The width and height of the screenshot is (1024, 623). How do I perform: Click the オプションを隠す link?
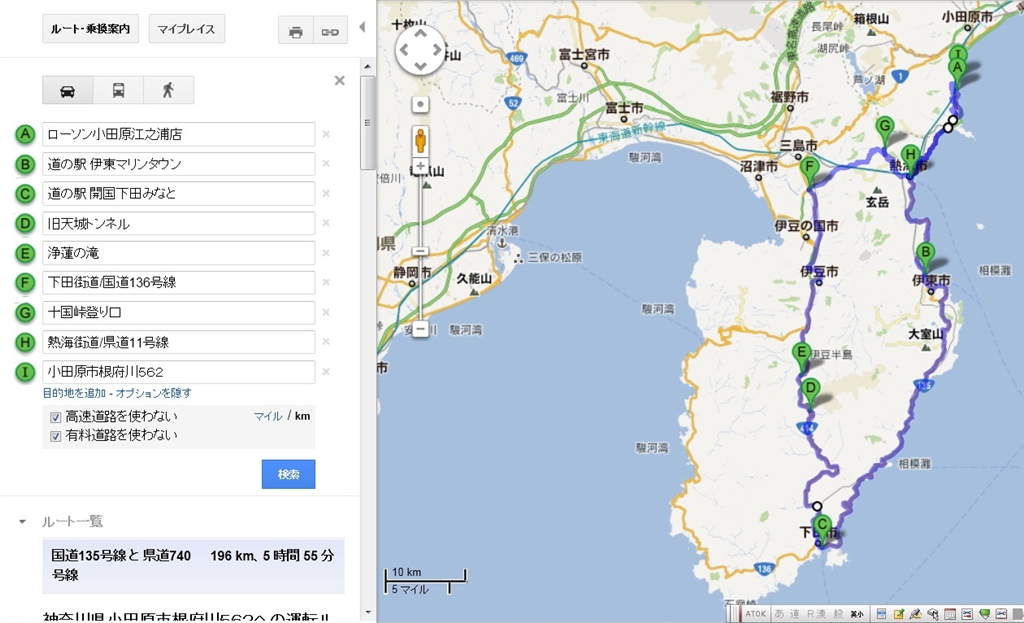click(153, 393)
